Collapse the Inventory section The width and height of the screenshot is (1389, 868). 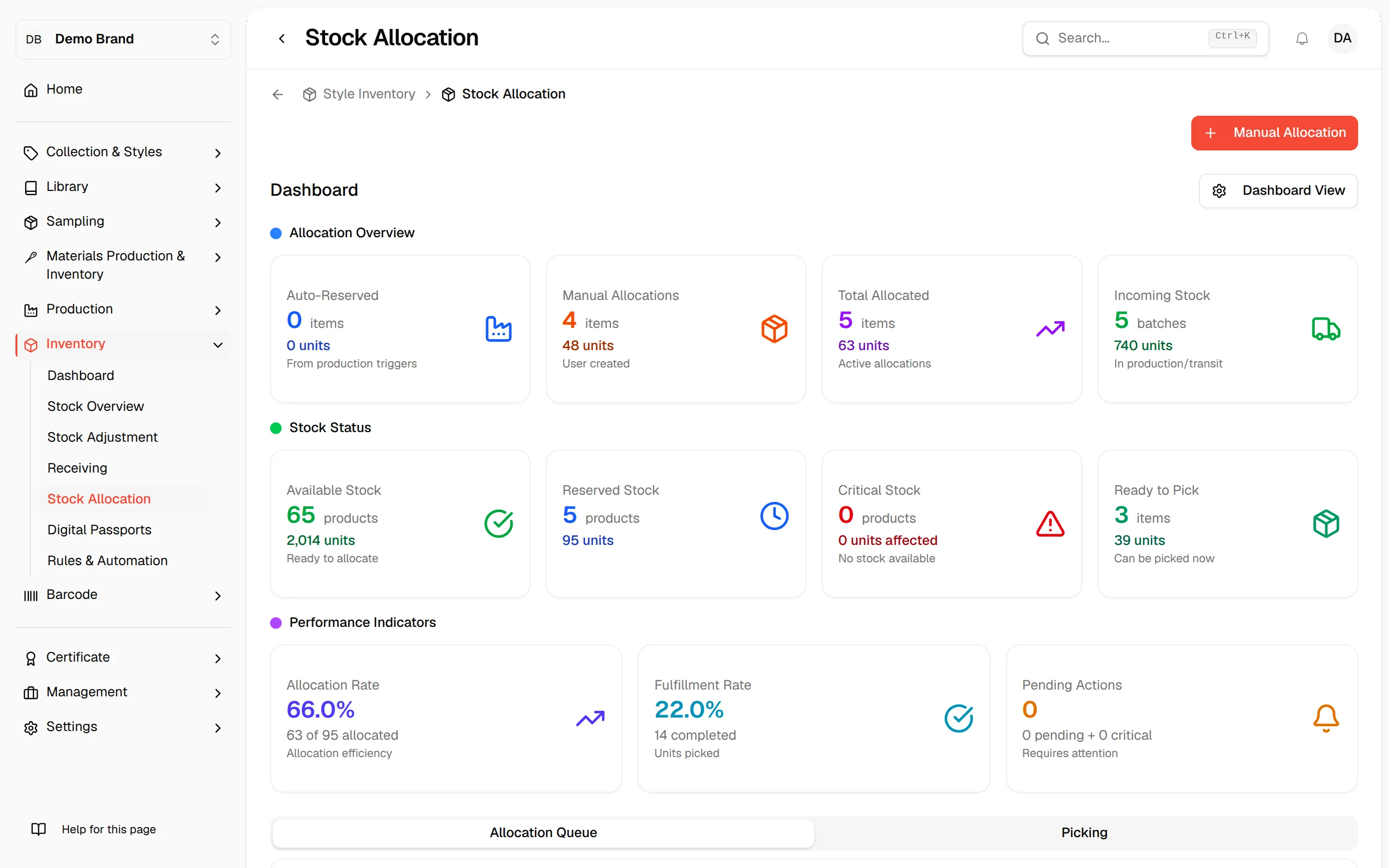tap(123, 344)
